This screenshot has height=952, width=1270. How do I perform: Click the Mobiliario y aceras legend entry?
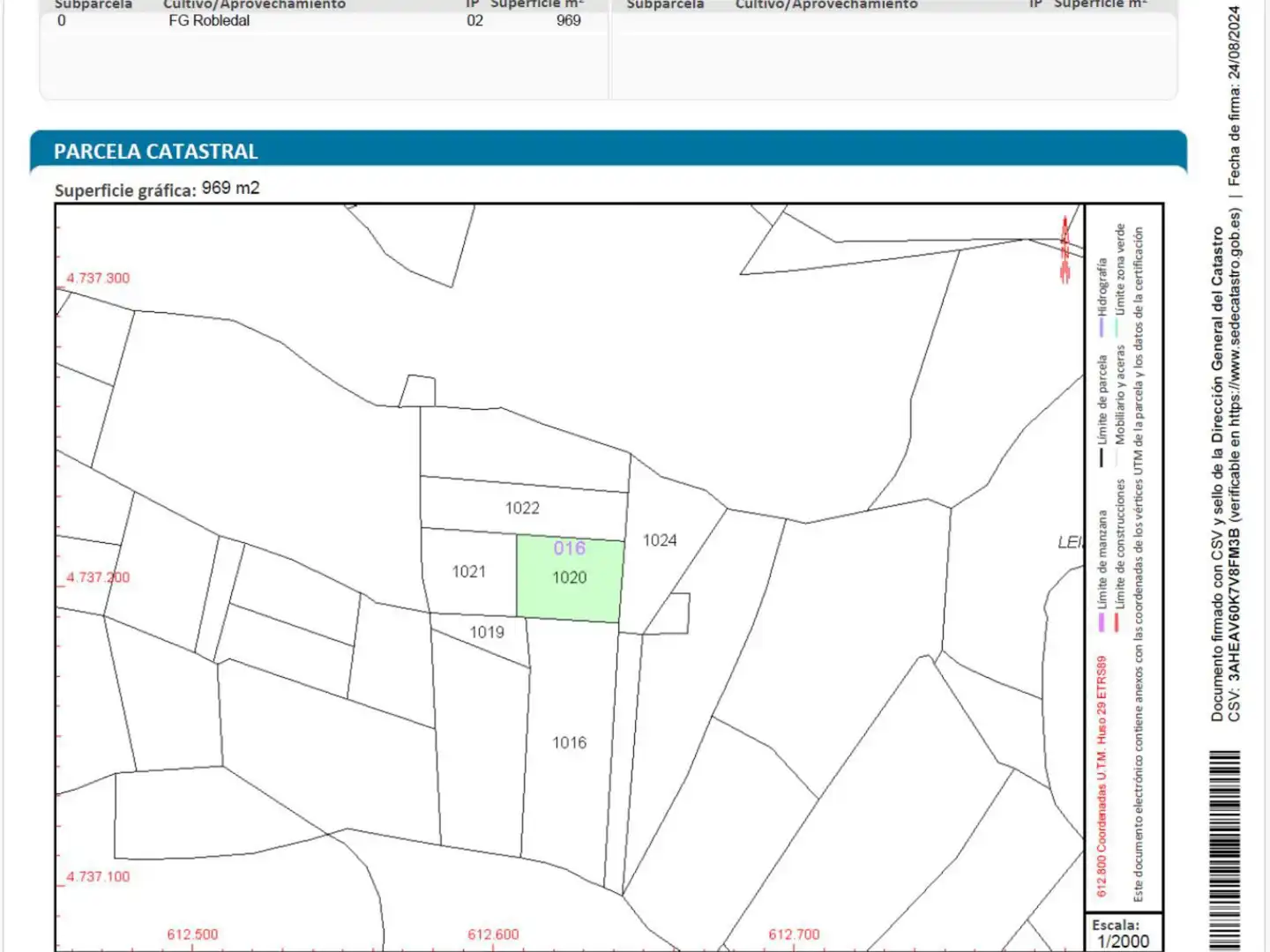(1118, 405)
